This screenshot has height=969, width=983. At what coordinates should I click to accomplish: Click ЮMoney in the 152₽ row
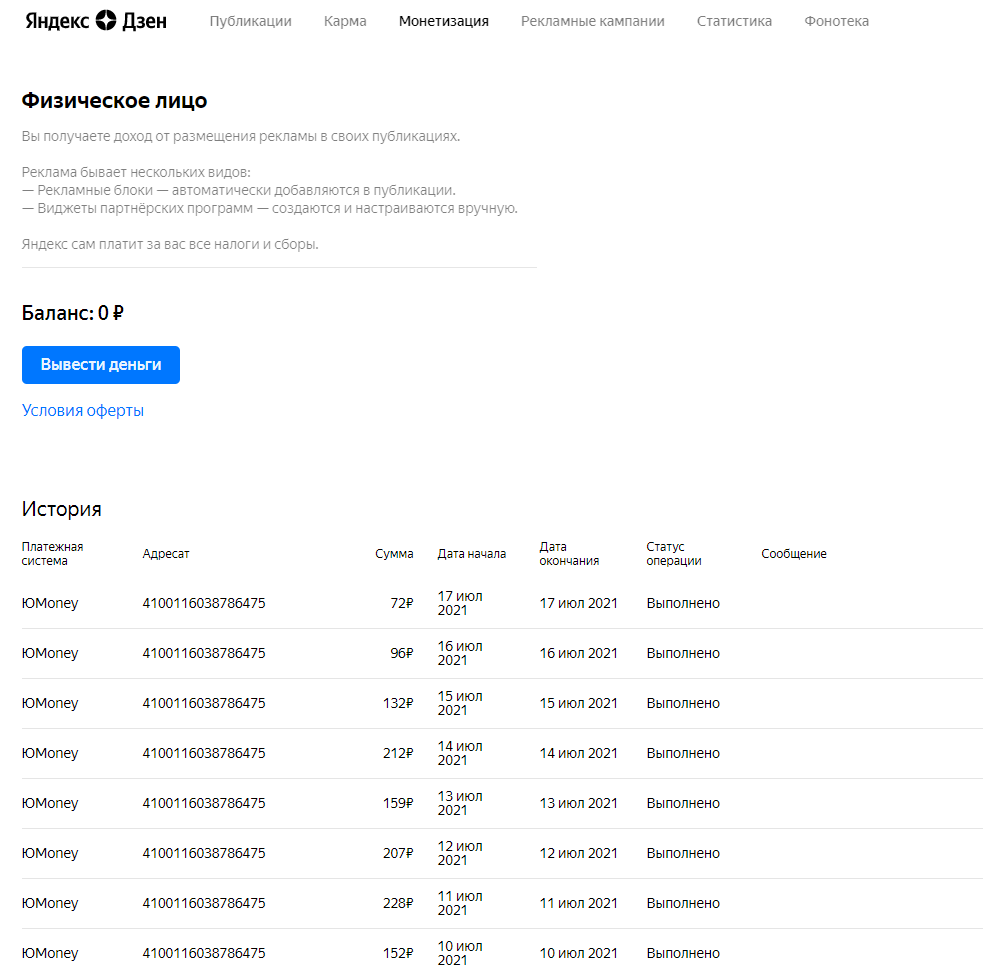[50, 954]
